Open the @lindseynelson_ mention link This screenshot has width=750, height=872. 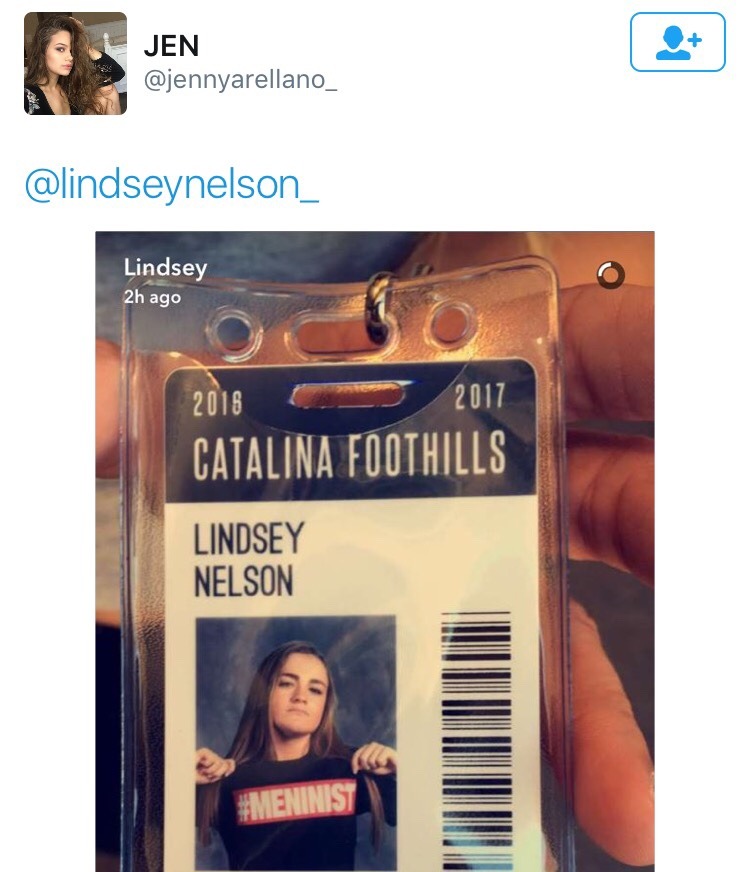pos(172,185)
